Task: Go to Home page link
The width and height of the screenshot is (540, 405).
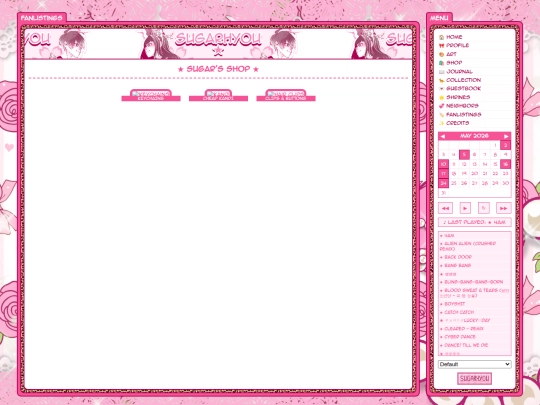Action: (454, 37)
